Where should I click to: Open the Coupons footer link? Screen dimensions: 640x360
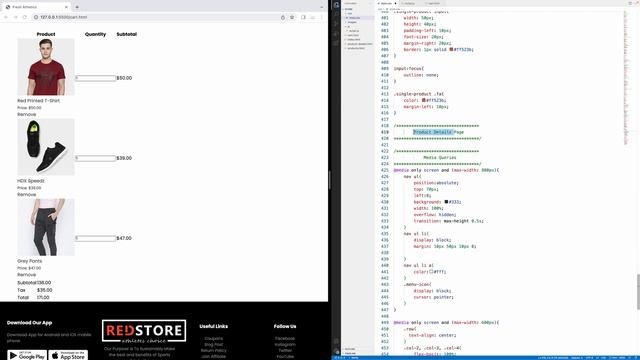pyautogui.click(x=213, y=338)
